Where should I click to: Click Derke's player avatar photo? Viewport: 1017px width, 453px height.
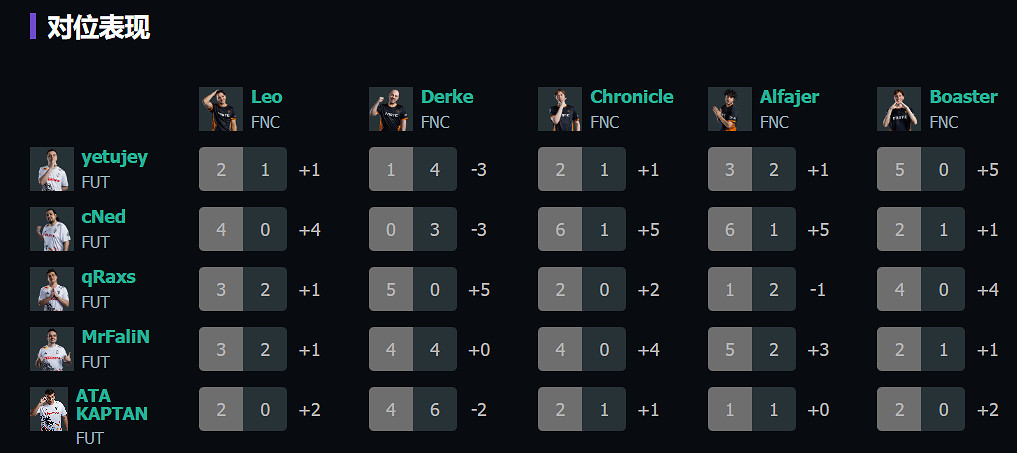(x=390, y=109)
